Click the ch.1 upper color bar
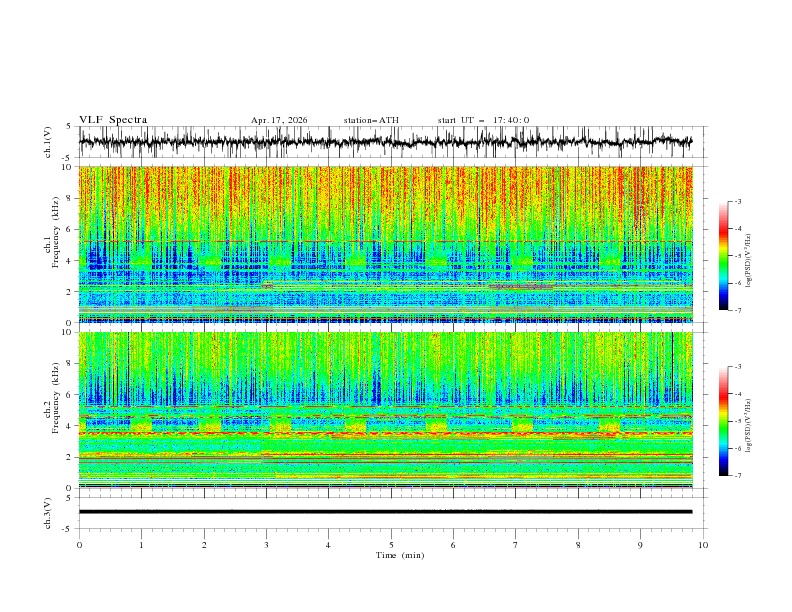Screen dimensions: 792x612 coord(723,256)
